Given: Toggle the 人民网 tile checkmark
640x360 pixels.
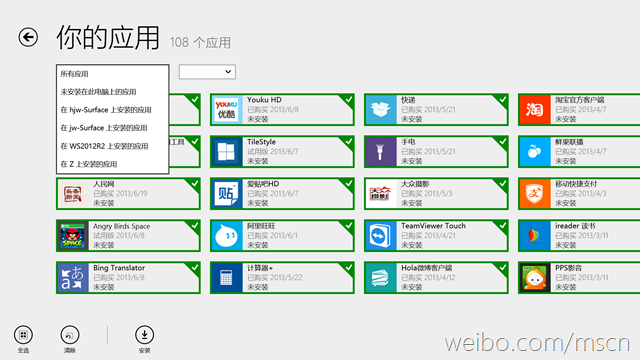Looking at the screenshot, I should tap(194, 184).
